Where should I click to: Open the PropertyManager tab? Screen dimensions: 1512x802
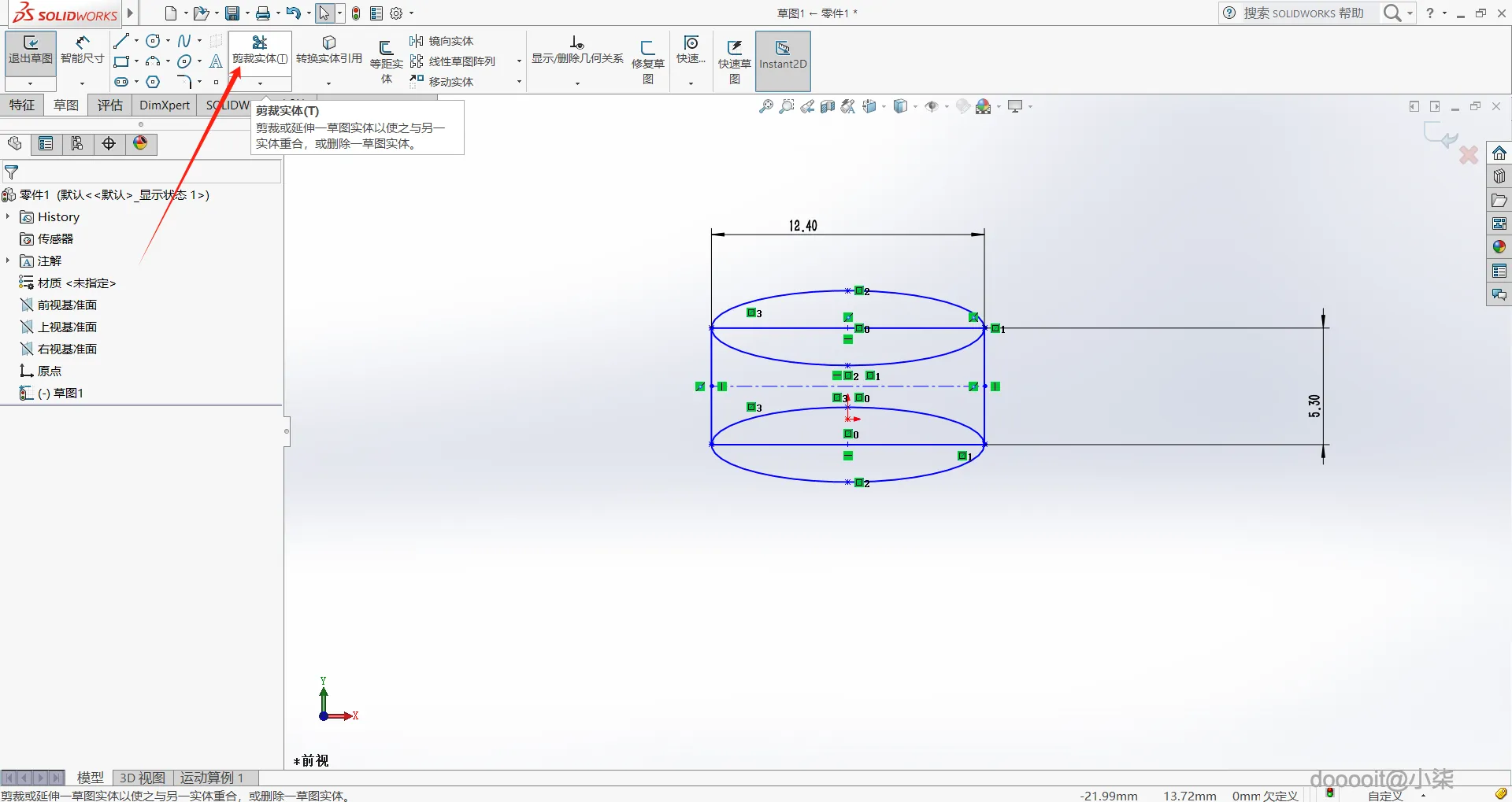46,143
